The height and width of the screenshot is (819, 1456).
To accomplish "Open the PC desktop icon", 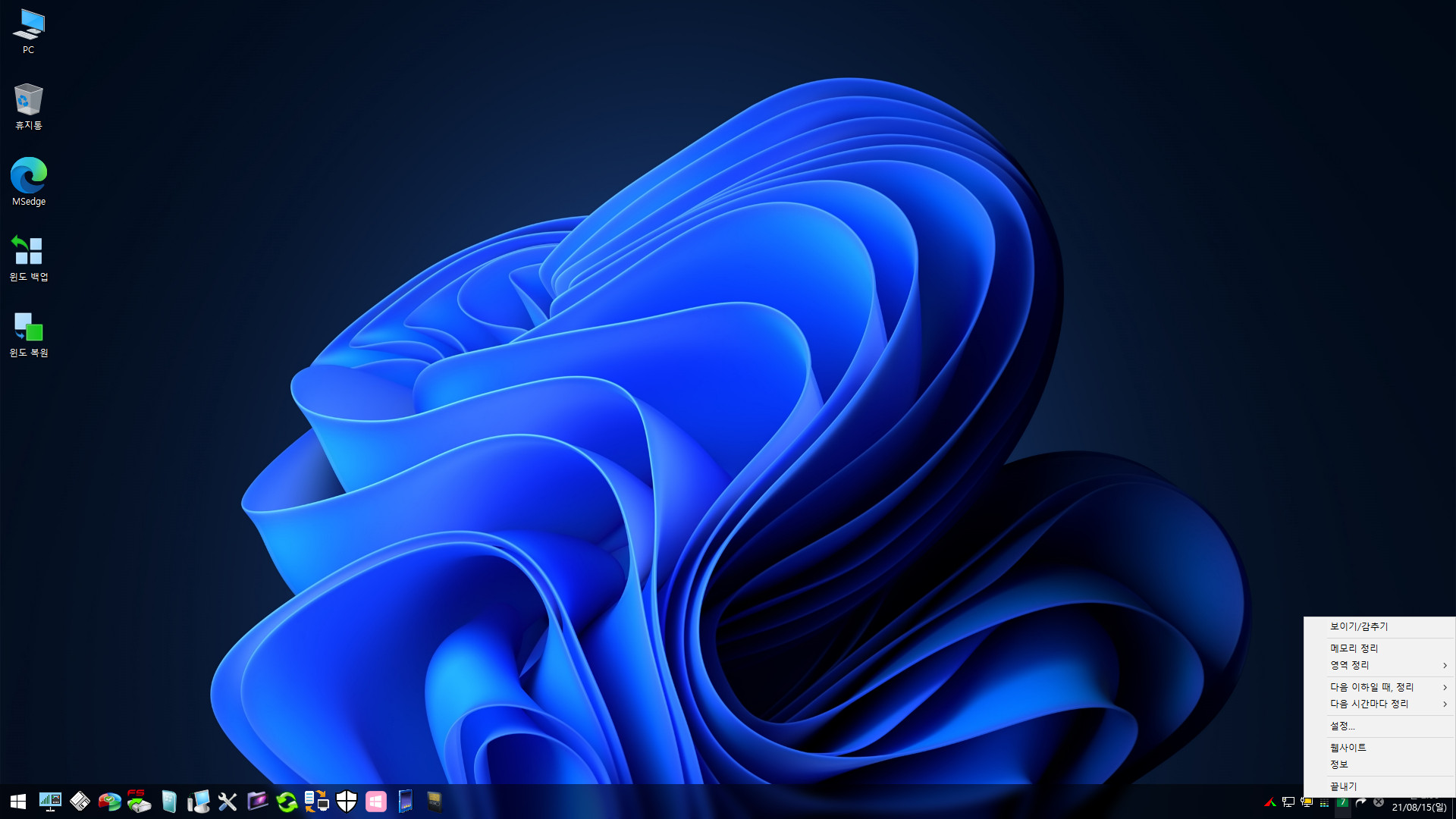I will click(x=28, y=31).
